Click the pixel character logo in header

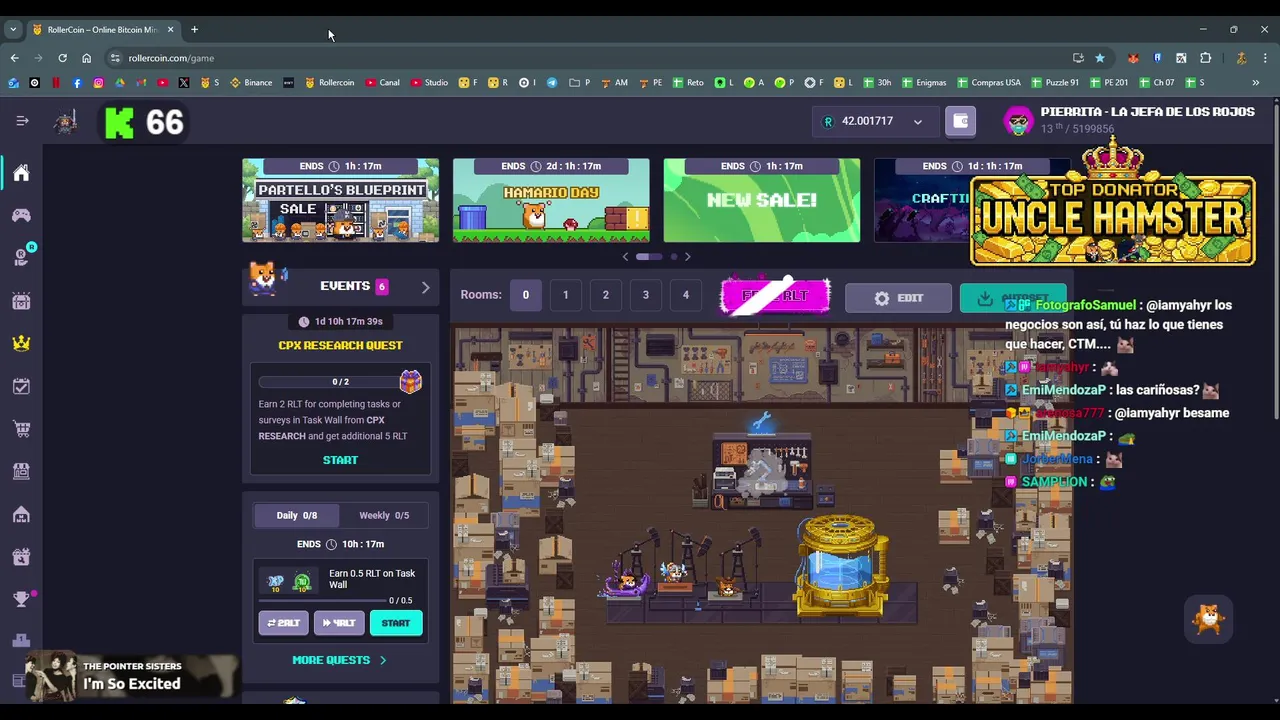click(66, 122)
